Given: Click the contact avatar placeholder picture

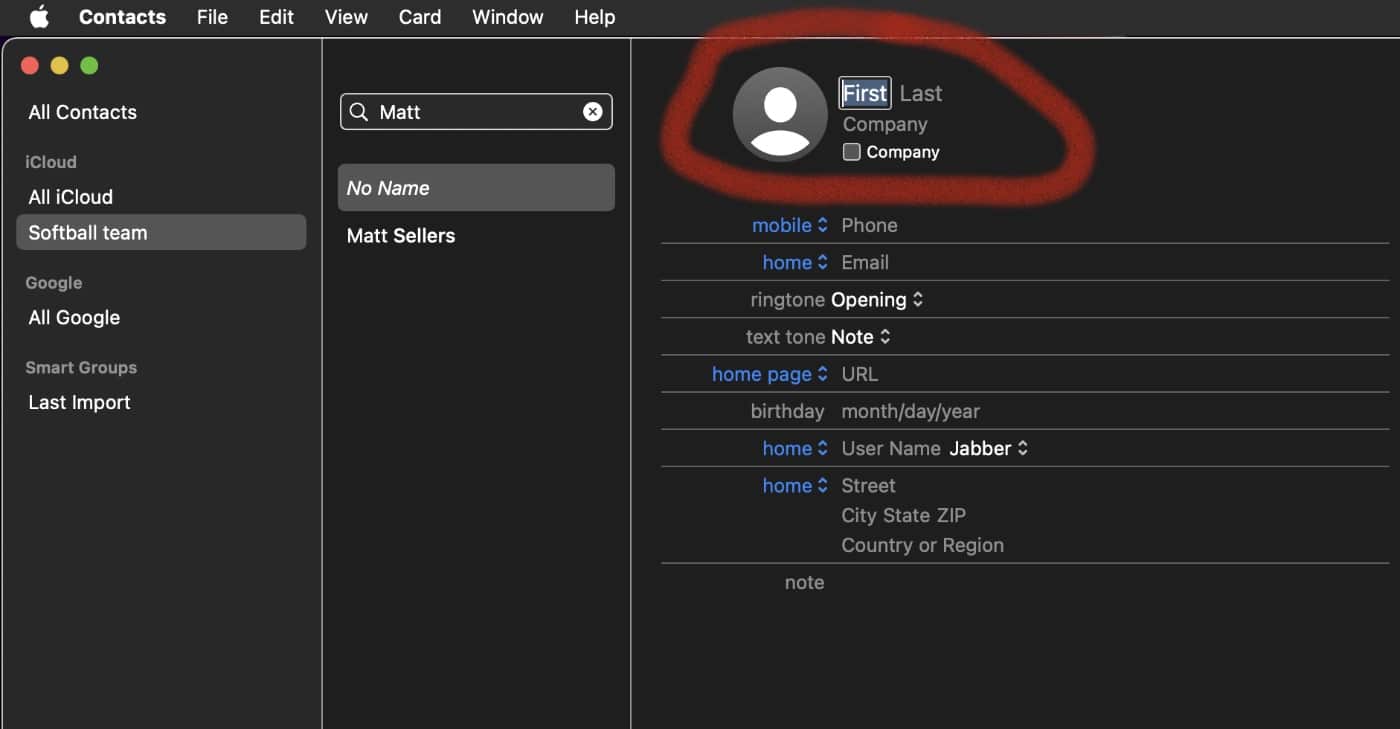Looking at the screenshot, I should 780,114.
